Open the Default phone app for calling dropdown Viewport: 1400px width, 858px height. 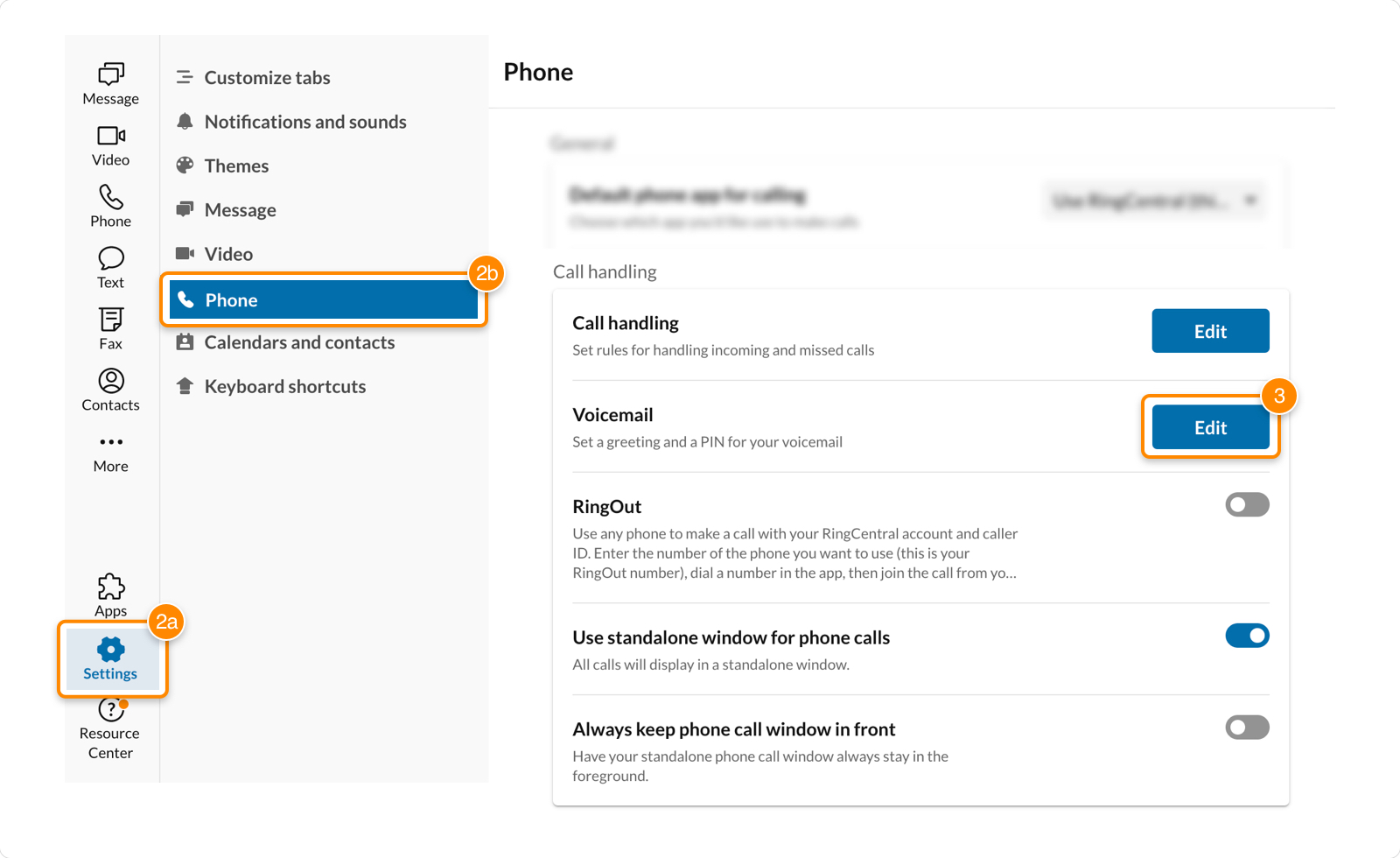pyautogui.click(x=1155, y=200)
